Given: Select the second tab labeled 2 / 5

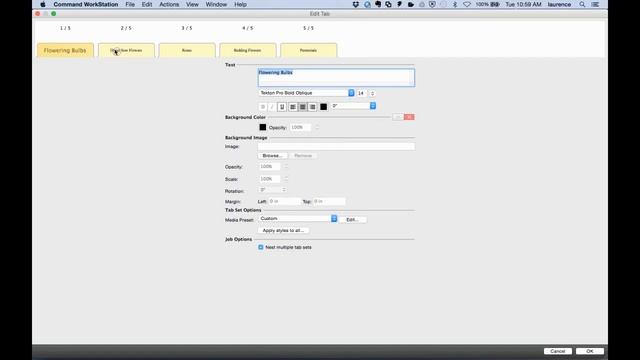Looking at the screenshot, I should [x=126, y=50].
